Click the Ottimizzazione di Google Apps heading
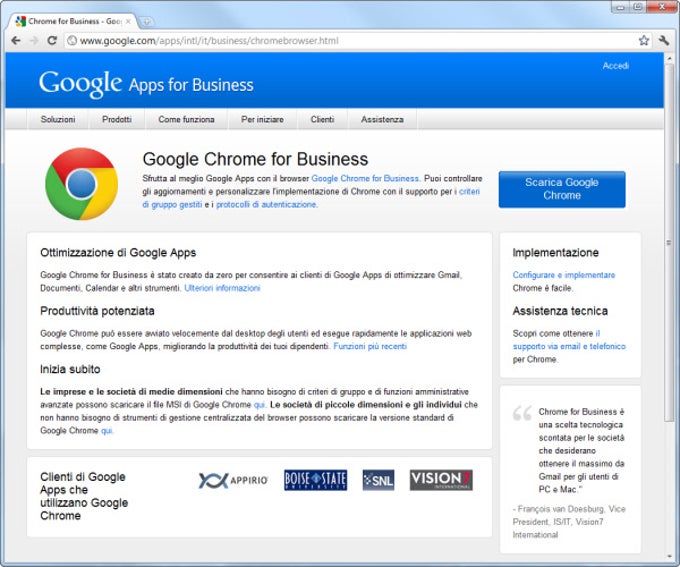 pos(118,252)
